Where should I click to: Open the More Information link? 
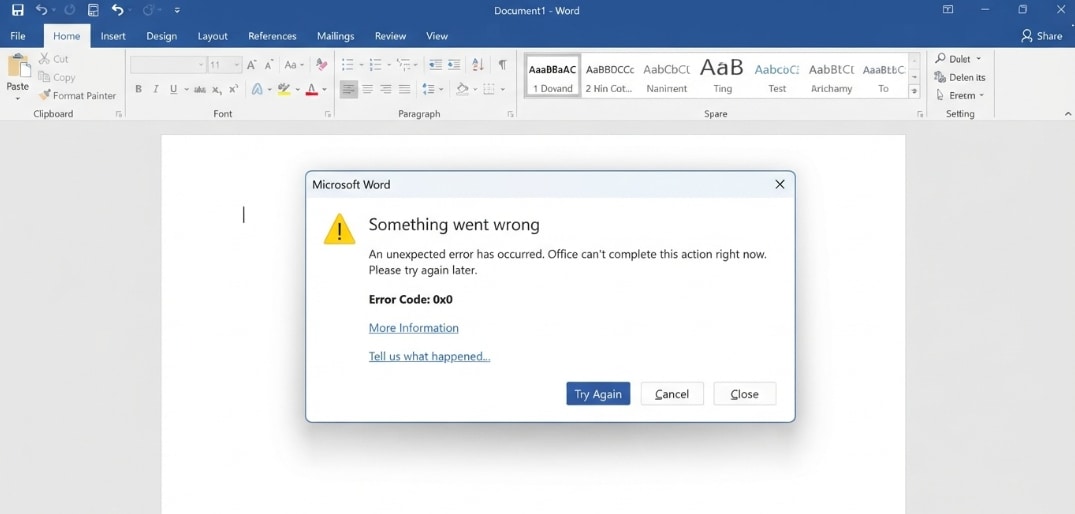pos(413,328)
